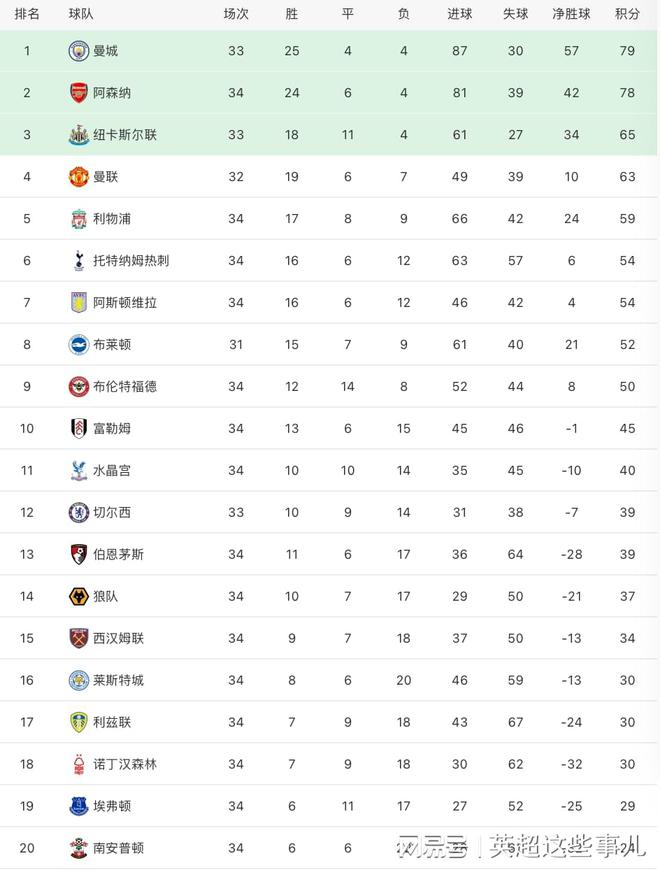Click the Manchester City club crest

[79, 51]
